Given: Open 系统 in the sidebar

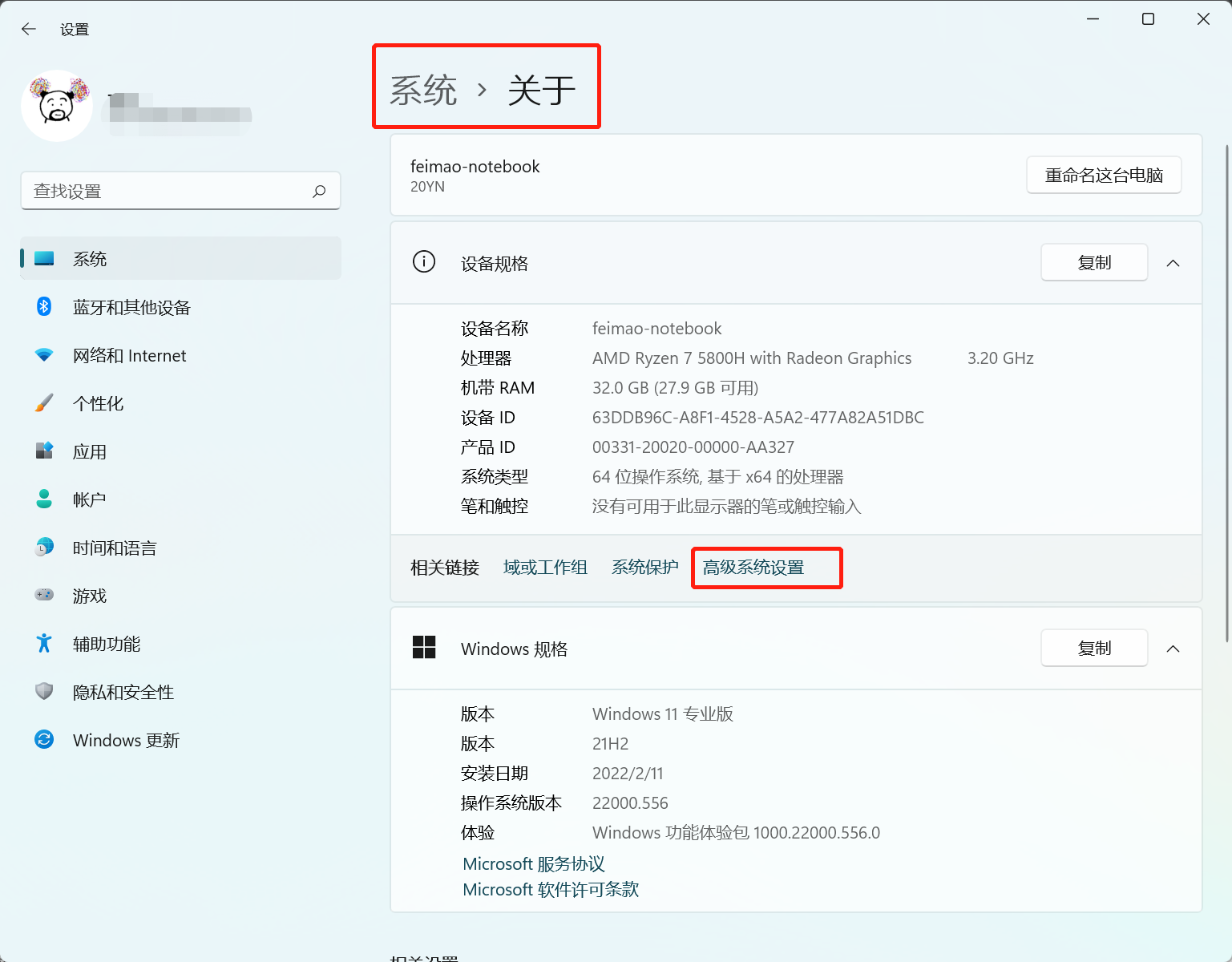Looking at the screenshot, I should point(181,259).
